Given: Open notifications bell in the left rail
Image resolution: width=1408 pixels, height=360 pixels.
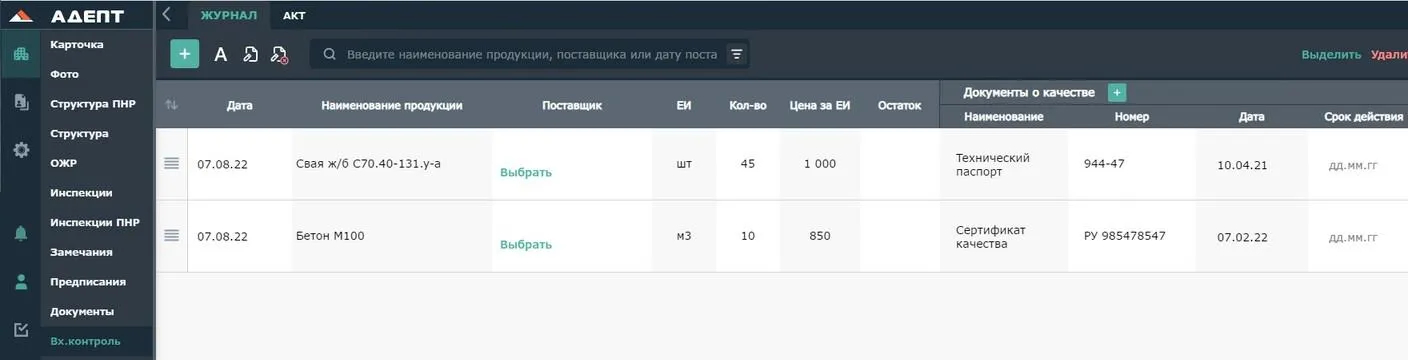Looking at the screenshot, I should (20, 234).
